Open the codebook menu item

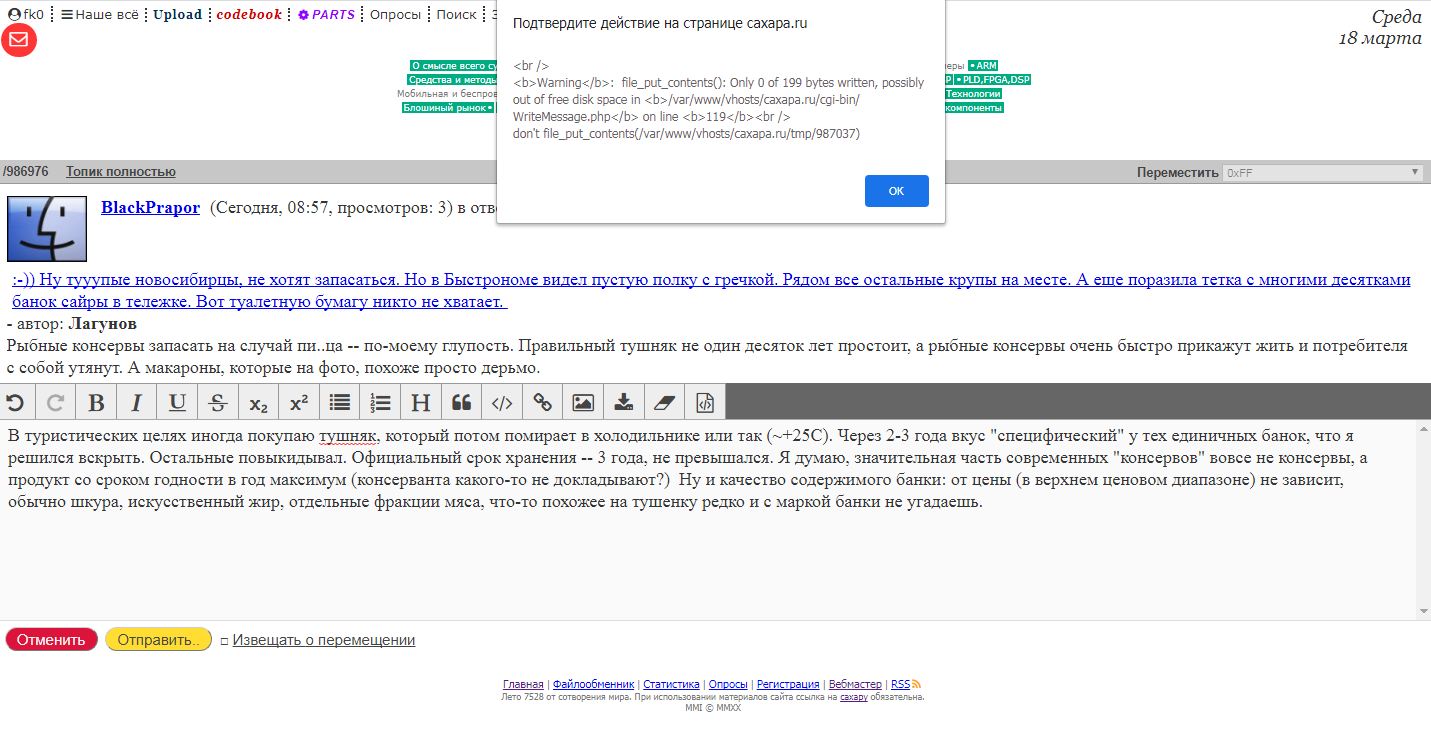249,15
